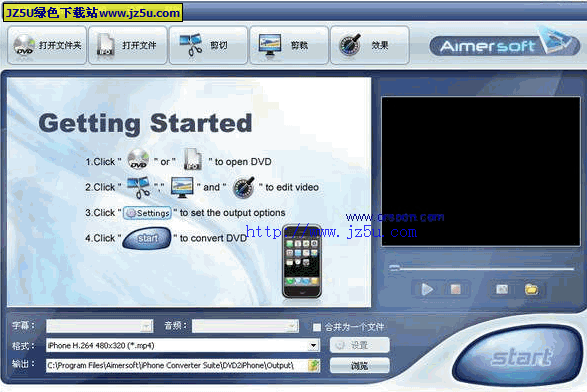Open output folder icon in path field
The height and width of the screenshot is (392, 587).
click(x=313, y=365)
